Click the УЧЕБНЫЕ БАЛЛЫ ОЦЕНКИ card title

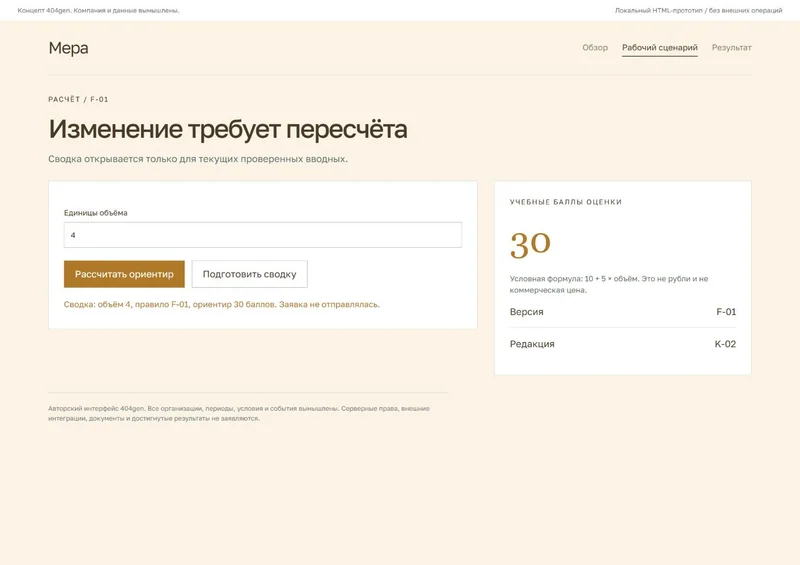(x=566, y=202)
